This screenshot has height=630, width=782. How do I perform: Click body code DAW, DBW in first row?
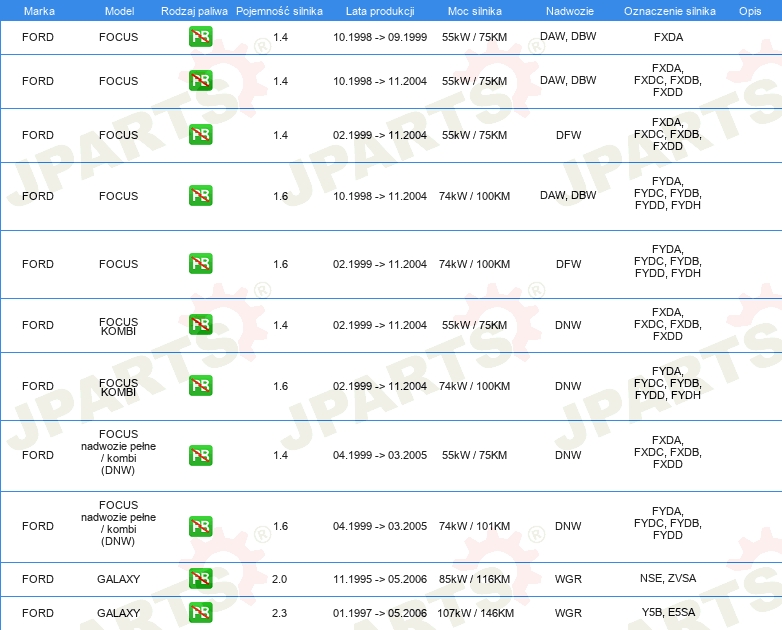coord(568,36)
